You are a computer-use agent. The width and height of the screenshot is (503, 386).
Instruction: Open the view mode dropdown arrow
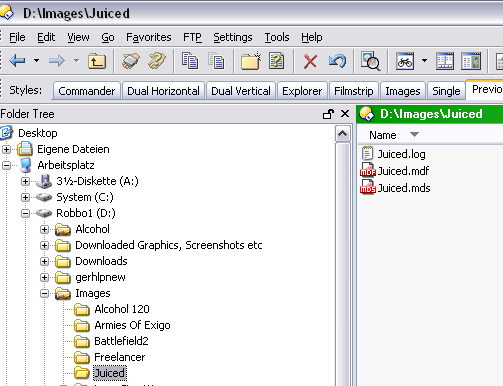point(424,61)
